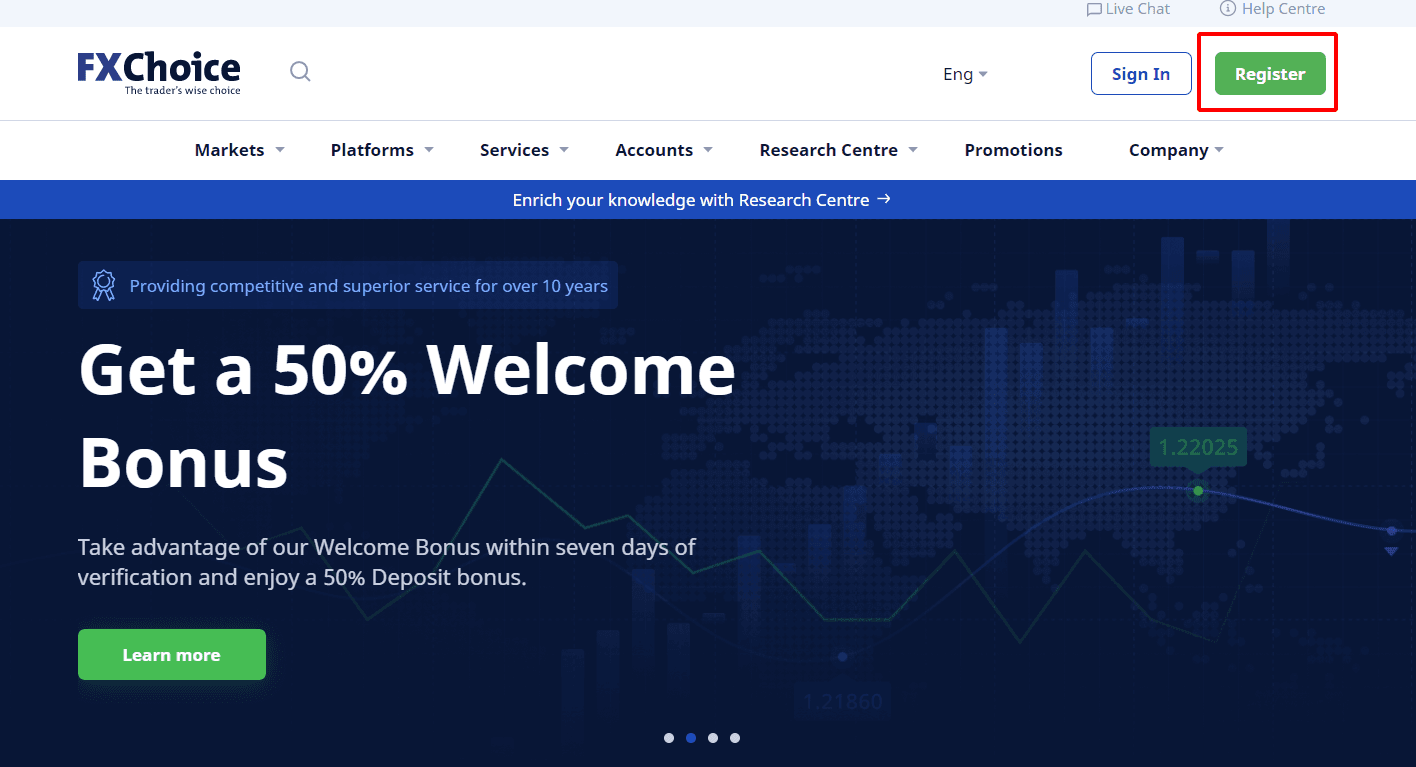Screen dimensions: 1416x767
Task: Expand the Research Centre dropdown arrow
Action: point(913,150)
